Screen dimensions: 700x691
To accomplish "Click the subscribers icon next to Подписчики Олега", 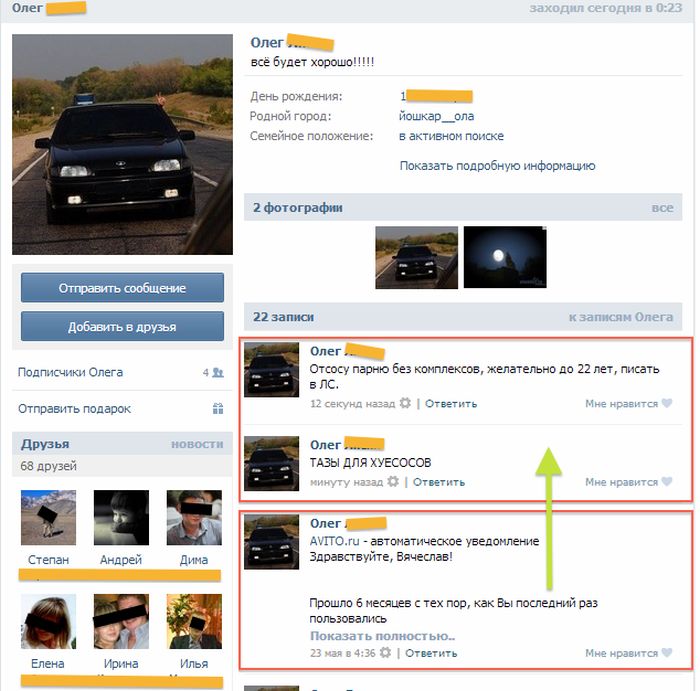I will (218, 372).
